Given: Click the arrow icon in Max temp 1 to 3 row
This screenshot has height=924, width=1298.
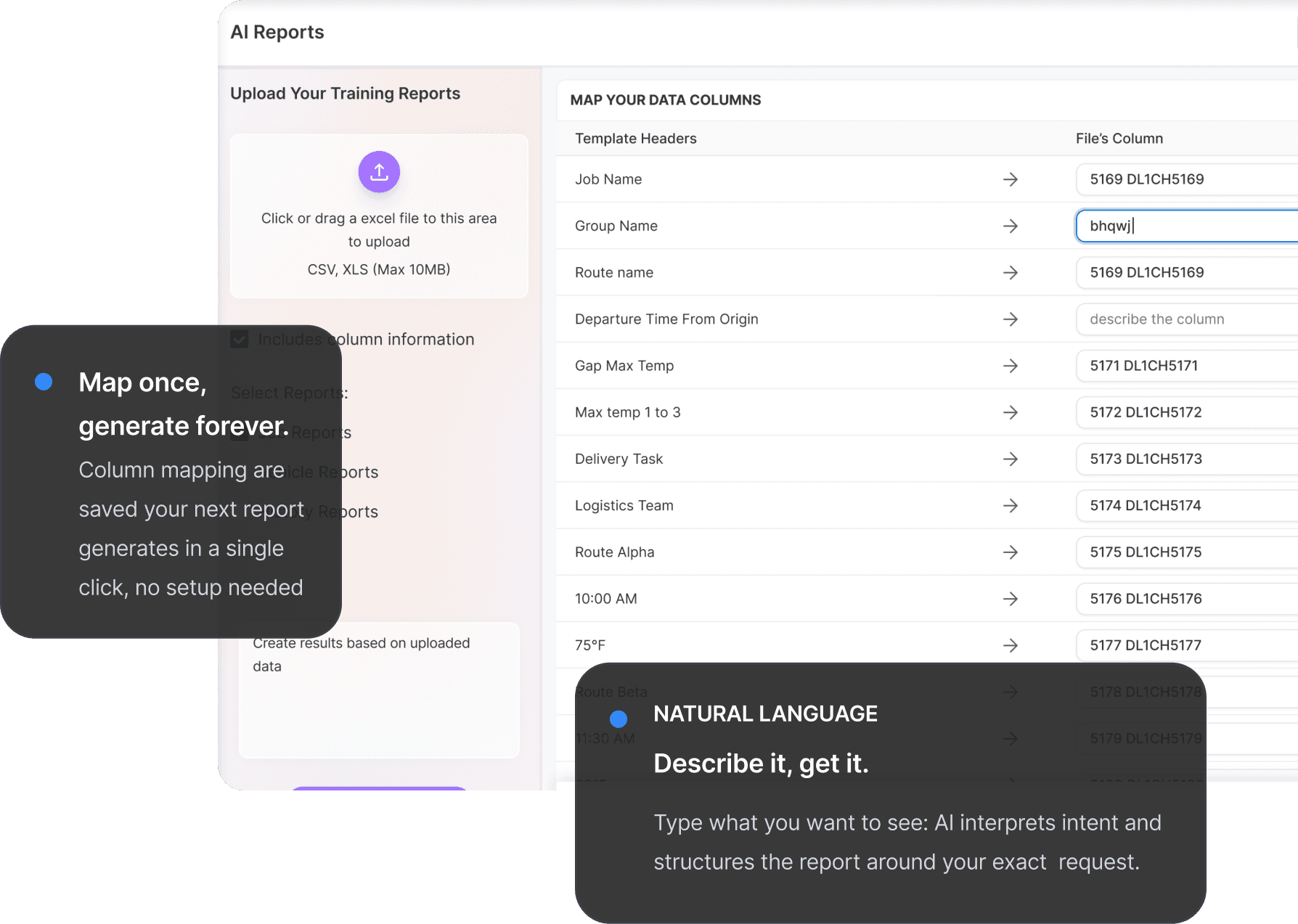Looking at the screenshot, I should pos(1010,412).
